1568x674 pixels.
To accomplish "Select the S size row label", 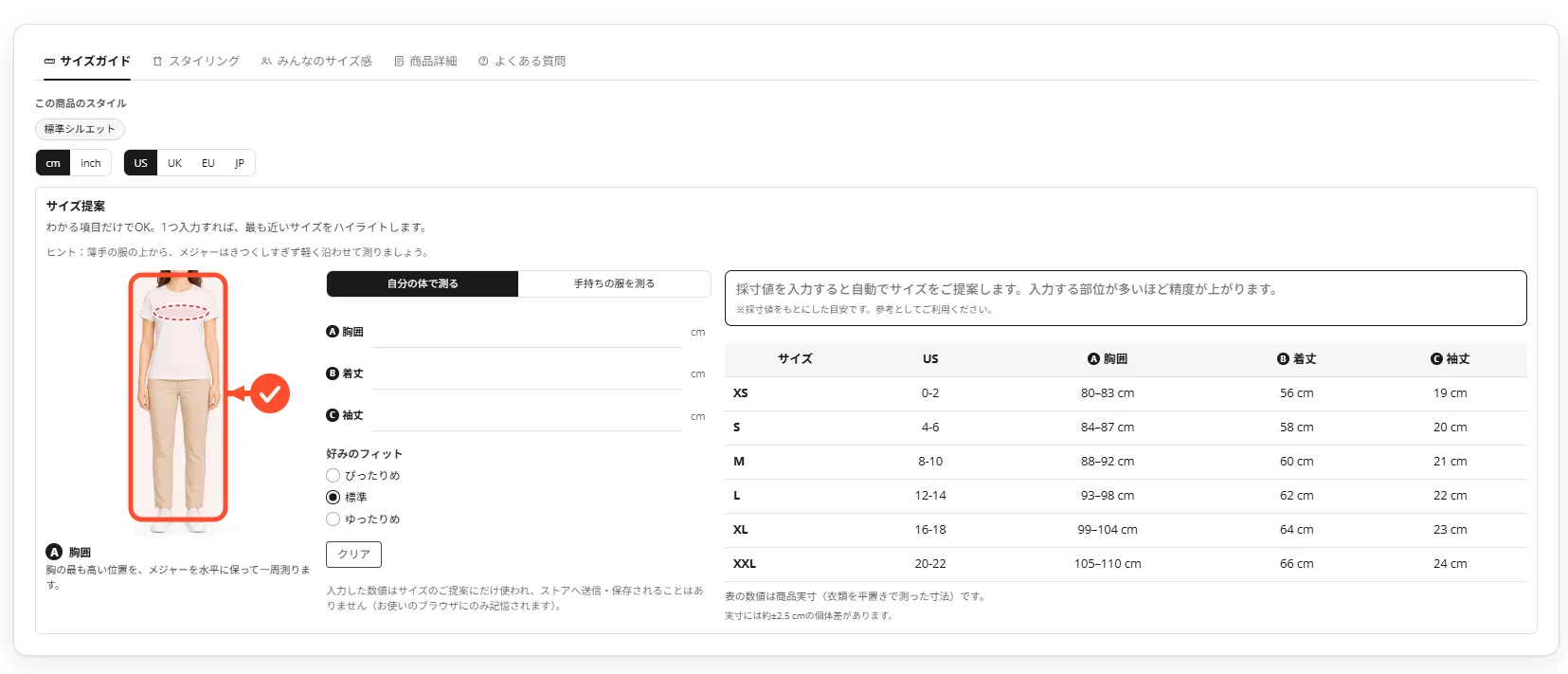I will pos(737,428).
